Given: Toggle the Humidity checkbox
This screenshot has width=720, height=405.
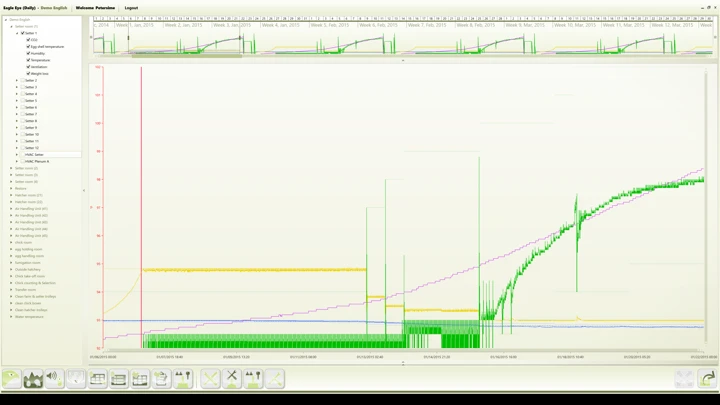Looking at the screenshot, I should 28,53.
